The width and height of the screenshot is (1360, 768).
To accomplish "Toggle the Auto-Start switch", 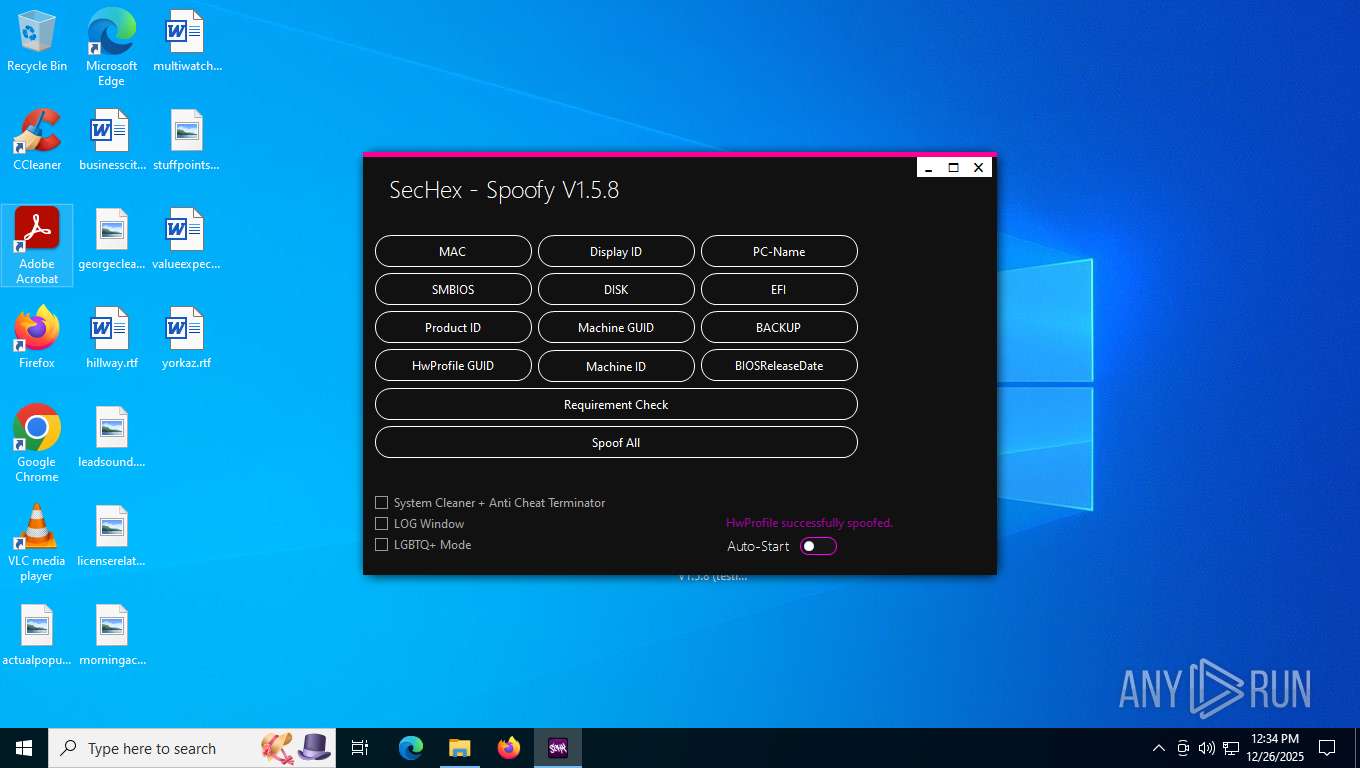I will pos(818,546).
